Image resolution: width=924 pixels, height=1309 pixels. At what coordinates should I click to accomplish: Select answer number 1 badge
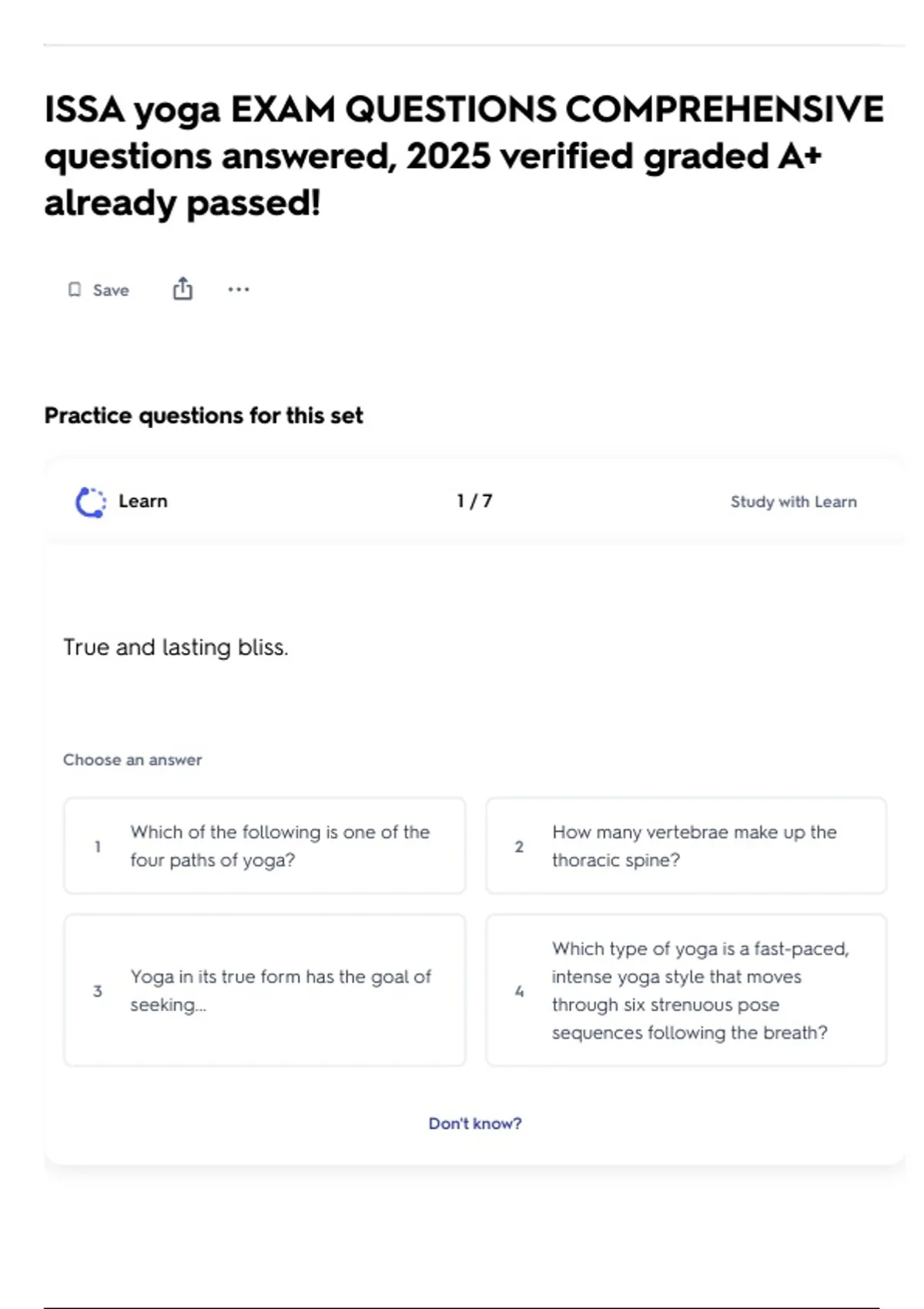coord(98,846)
